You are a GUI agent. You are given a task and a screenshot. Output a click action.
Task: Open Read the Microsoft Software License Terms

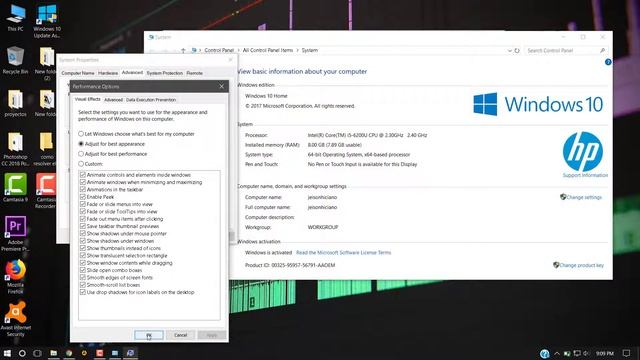343,253
